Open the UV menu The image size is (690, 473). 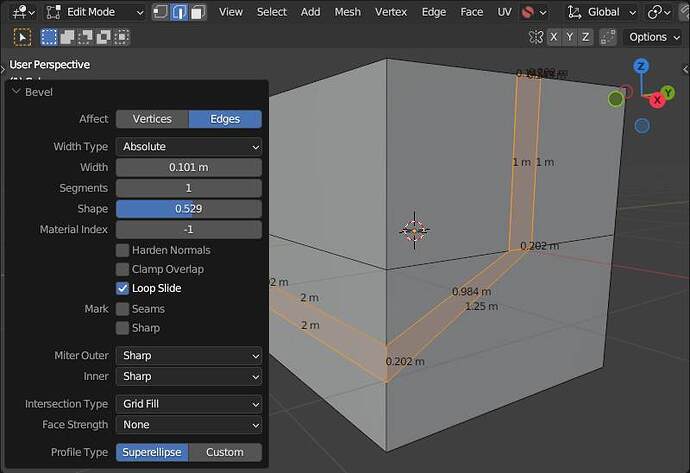pos(504,12)
